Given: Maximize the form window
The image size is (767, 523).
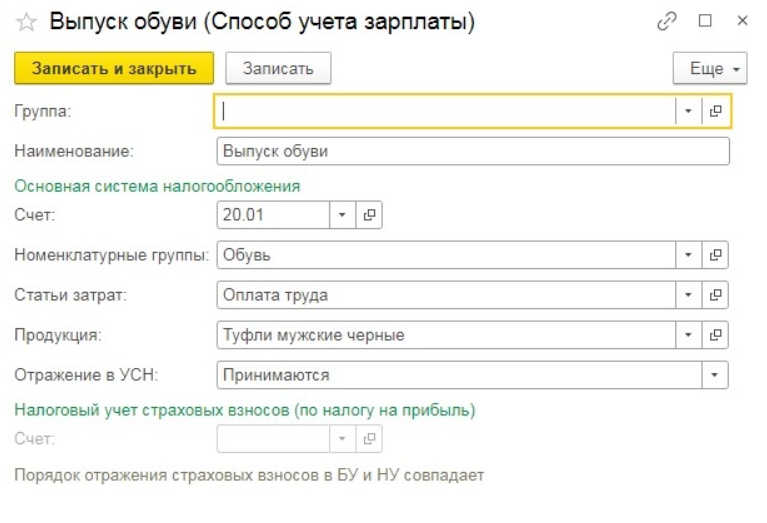Looking at the screenshot, I should (705, 21).
